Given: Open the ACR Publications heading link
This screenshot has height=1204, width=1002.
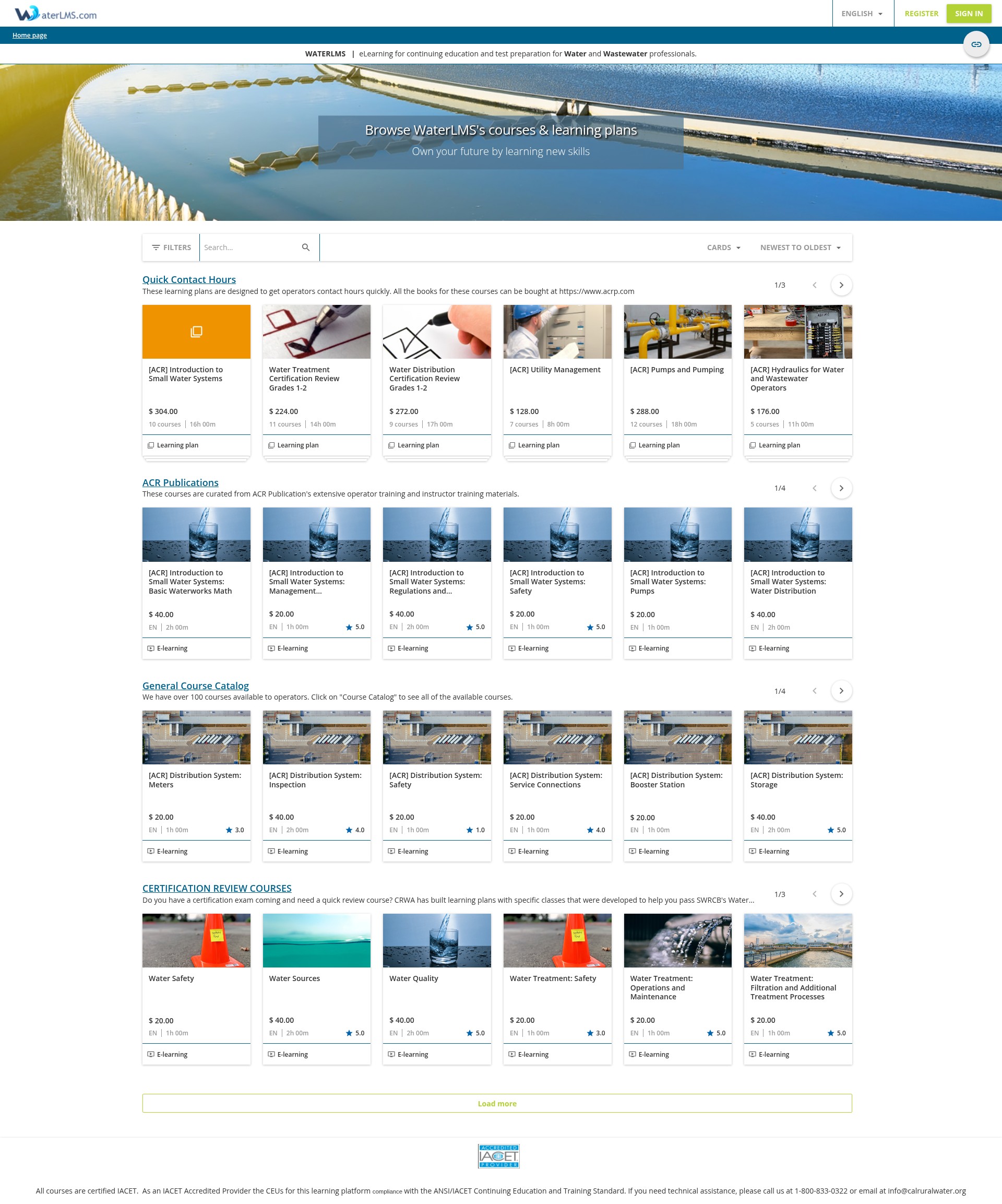Looking at the screenshot, I should (x=180, y=482).
